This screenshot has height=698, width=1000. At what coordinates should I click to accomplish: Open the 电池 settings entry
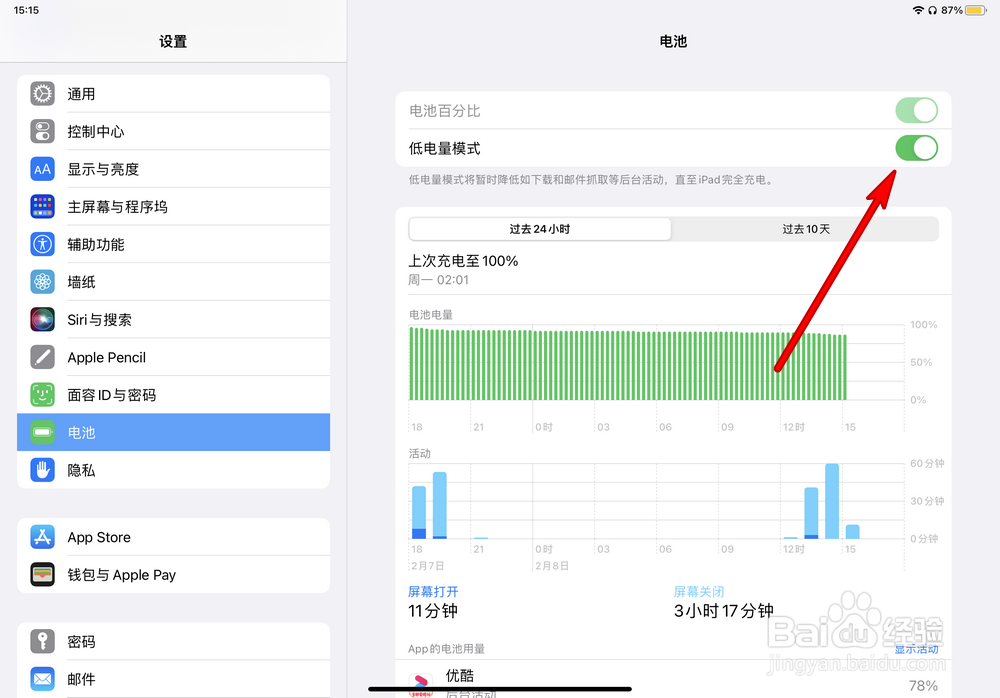coord(173,432)
